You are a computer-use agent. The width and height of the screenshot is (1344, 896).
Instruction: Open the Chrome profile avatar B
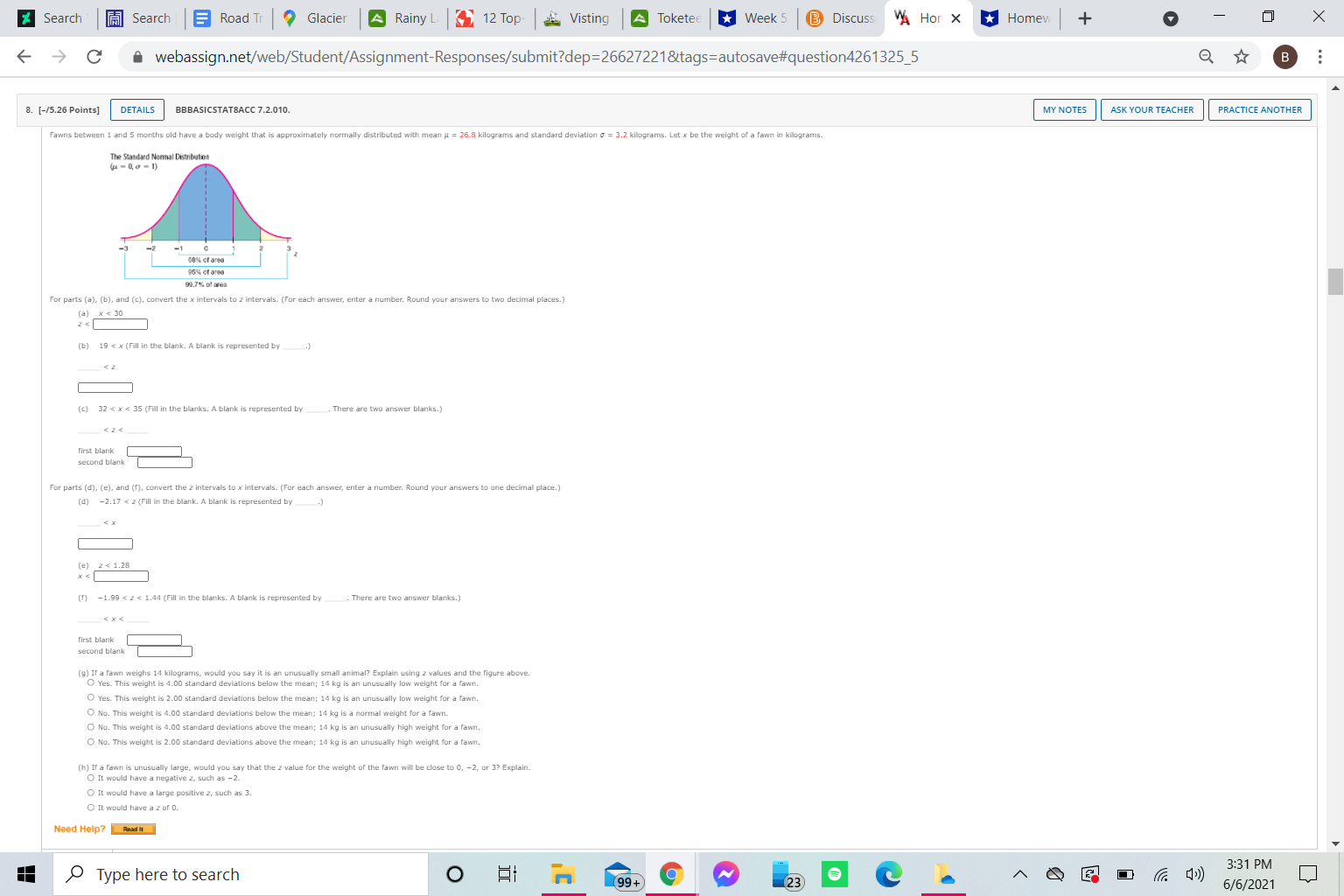click(1284, 57)
